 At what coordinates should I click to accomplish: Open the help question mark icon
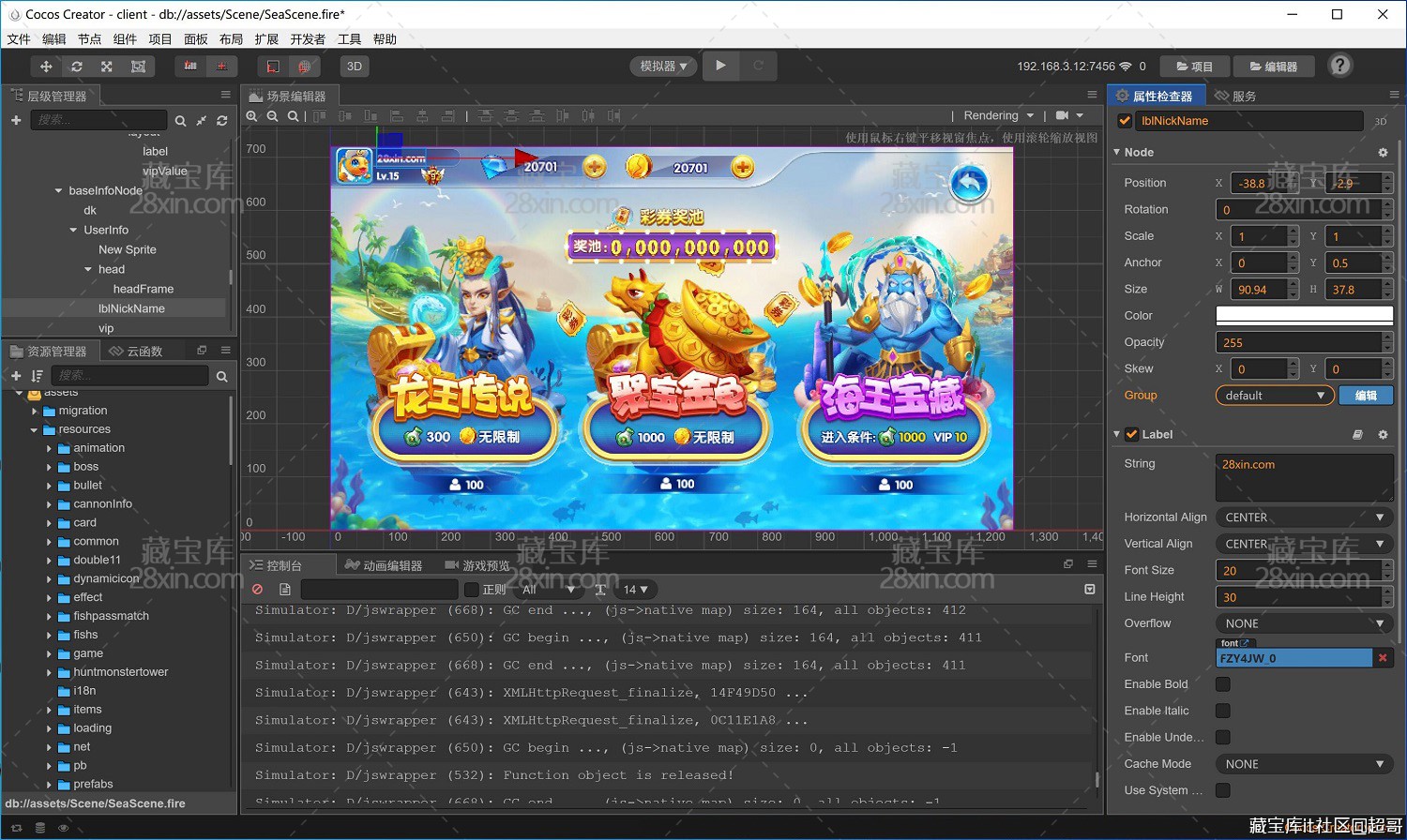pos(1340,66)
